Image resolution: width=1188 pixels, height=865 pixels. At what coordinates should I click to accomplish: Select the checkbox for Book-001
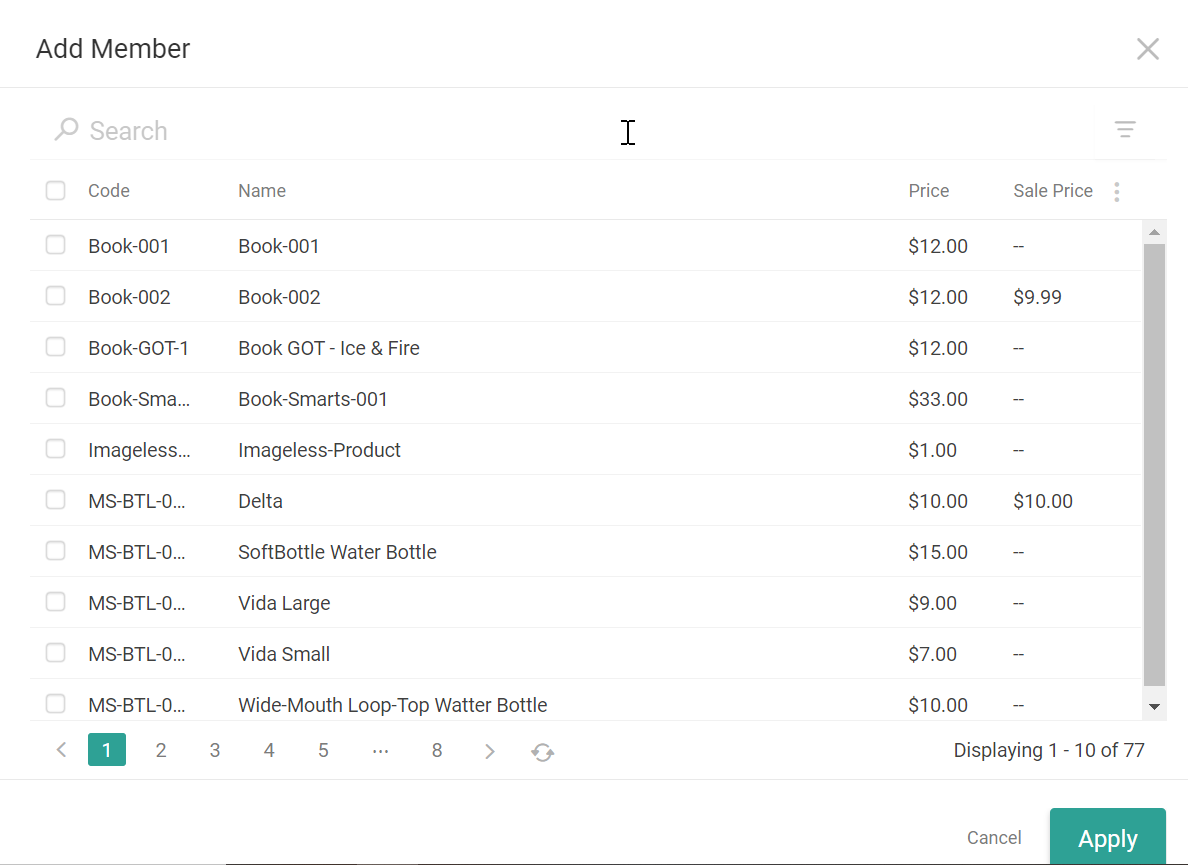(x=55, y=244)
